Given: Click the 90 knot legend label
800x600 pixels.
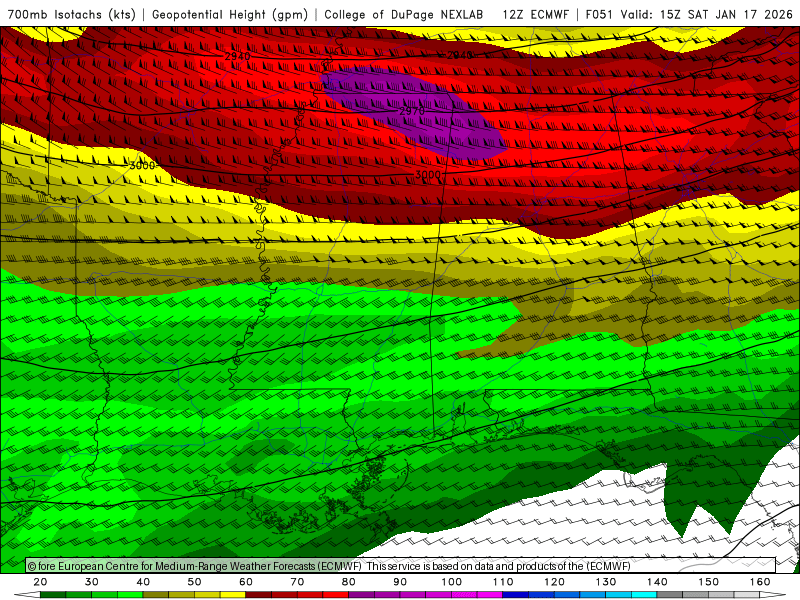Looking at the screenshot, I should click(x=400, y=582).
